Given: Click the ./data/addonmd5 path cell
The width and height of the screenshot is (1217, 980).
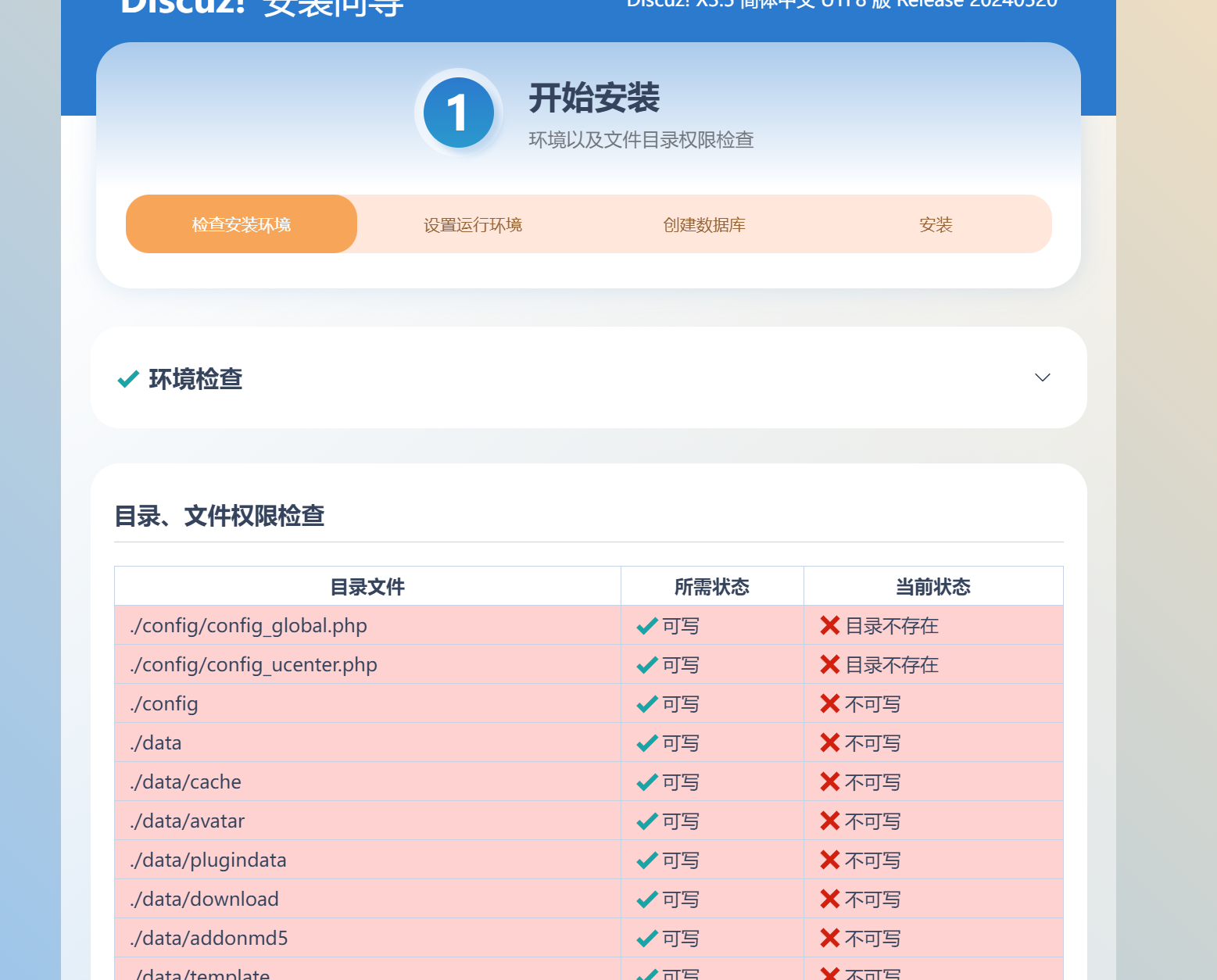Looking at the screenshot, I should tap(367, 938).
